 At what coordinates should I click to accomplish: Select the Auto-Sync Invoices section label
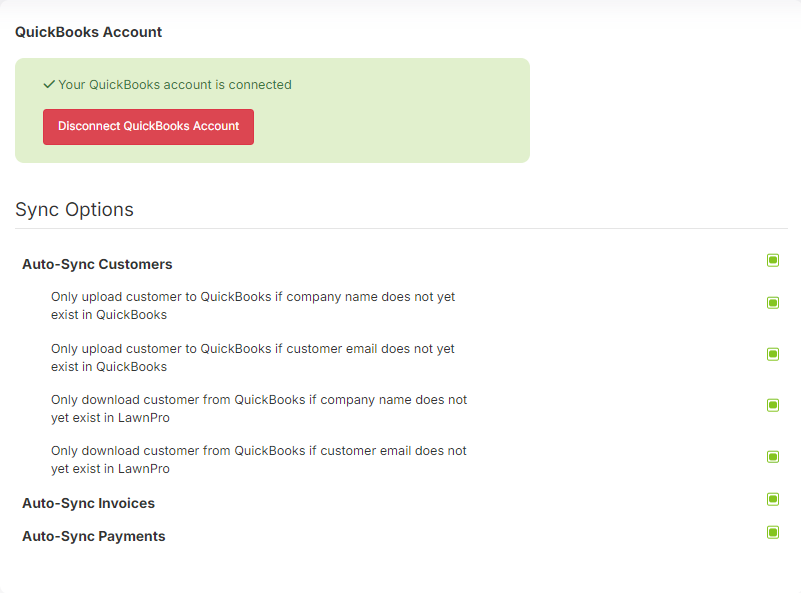coord(89,503)
